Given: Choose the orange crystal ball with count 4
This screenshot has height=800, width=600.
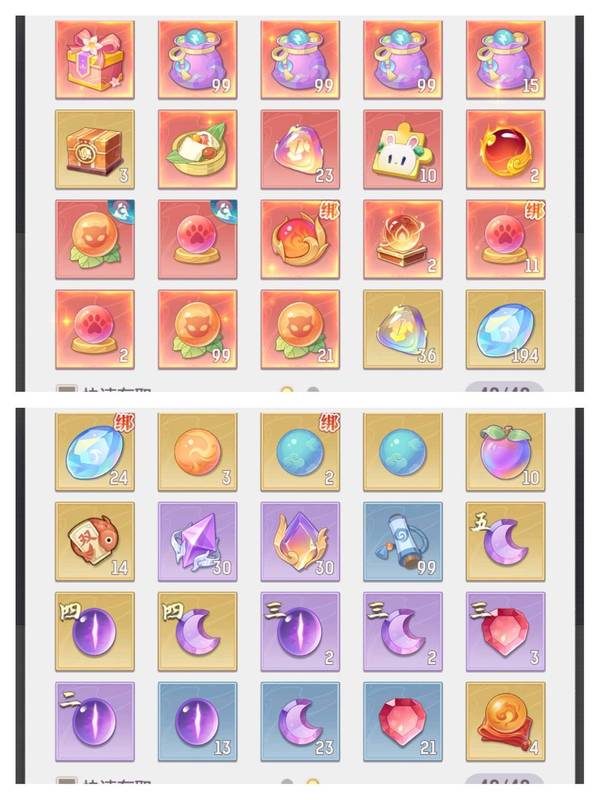Looking at the screenshot, I should (x=506, y=722).
